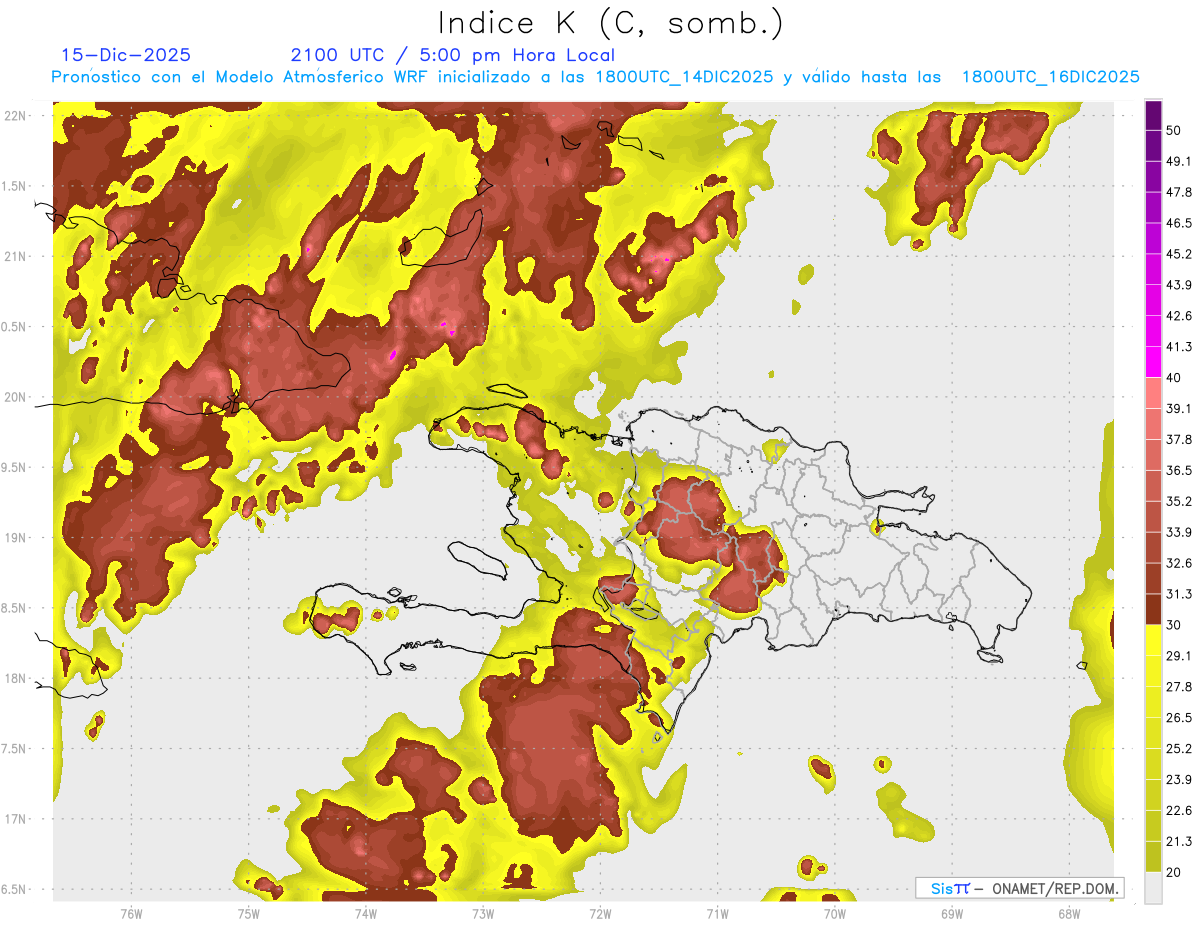
Task: Select the date label '15-Dic-2025'
Action: [x=126, y=55]
